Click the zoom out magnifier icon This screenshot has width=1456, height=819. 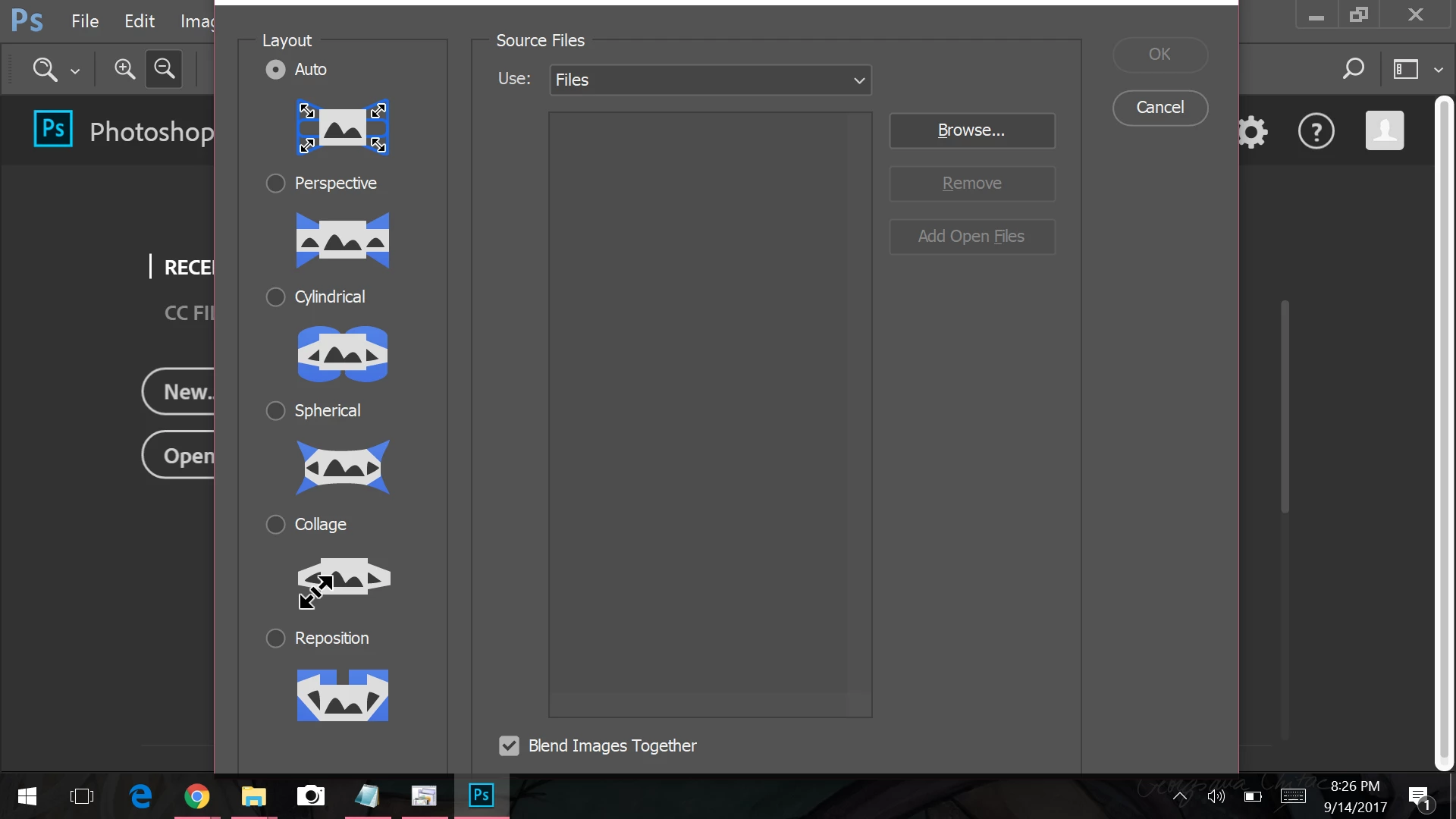tap(164, 69)
